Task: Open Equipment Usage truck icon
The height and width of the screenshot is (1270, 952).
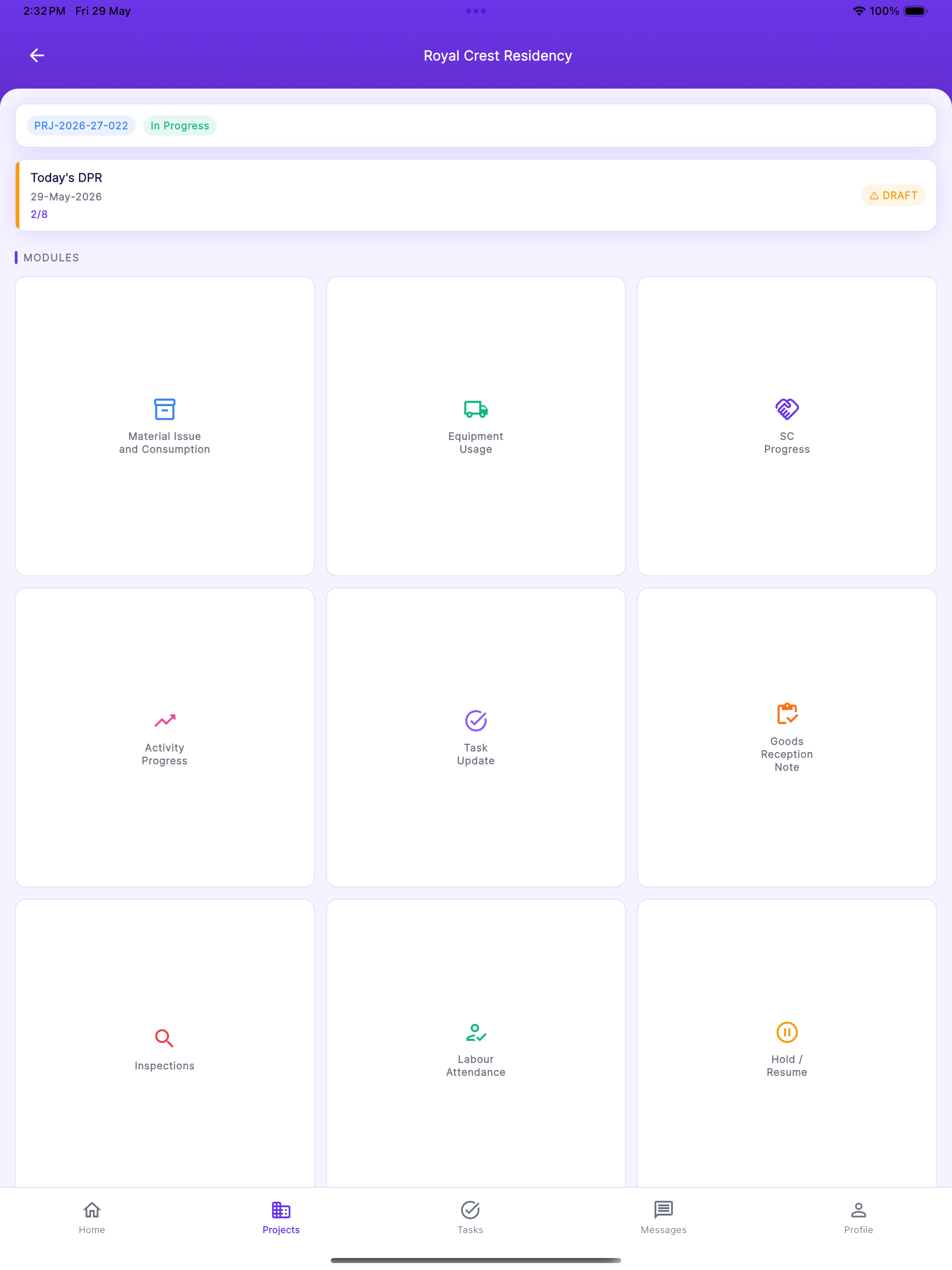Action: tap(476, 409)
